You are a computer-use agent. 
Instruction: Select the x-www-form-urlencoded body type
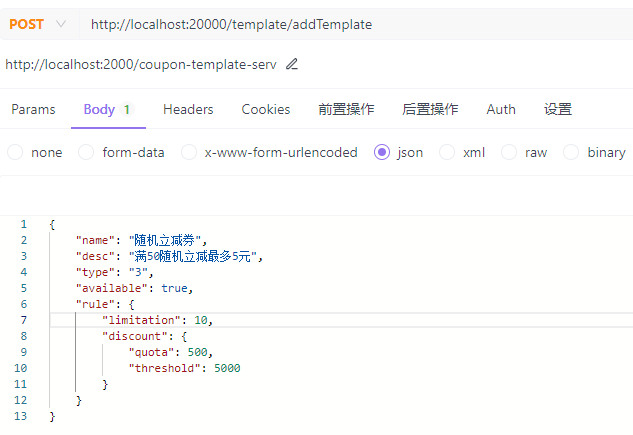coord(270,153)
